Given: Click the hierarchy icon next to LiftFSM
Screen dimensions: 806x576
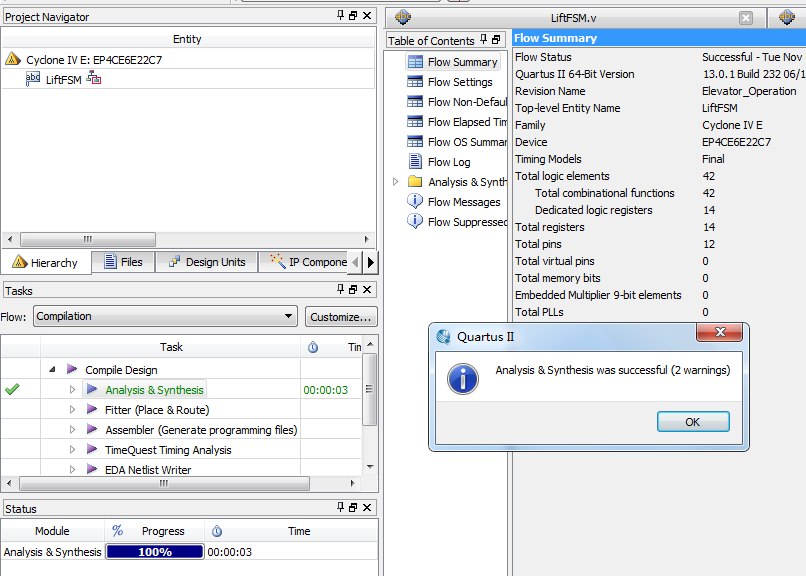Looking at the screenshot, I should tap(94, 79).
